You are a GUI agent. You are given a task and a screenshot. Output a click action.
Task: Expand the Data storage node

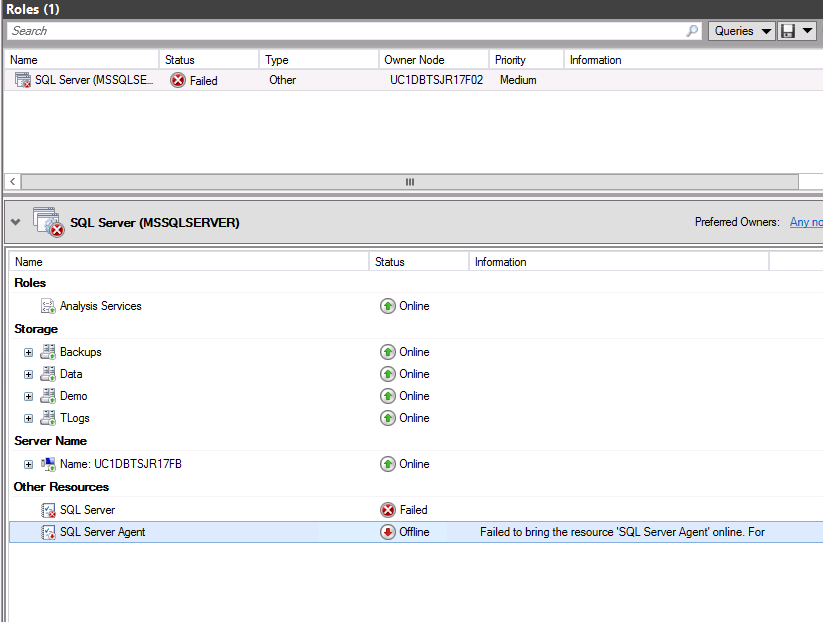pyautogui.click(x=28, y=374)
